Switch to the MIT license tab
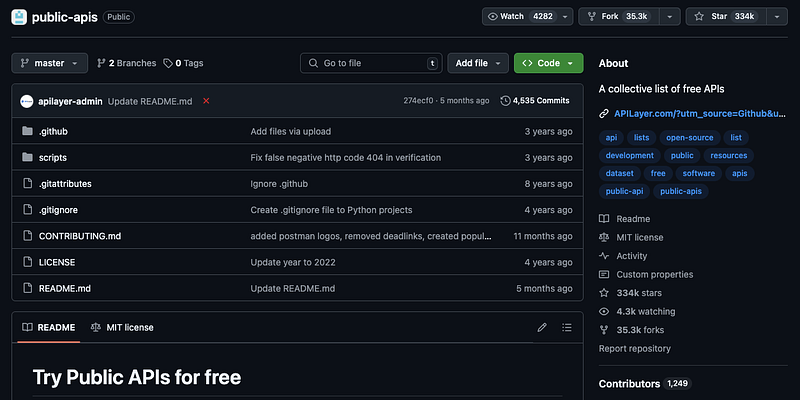This screenshot has width=800, height=400. [122, 328]
